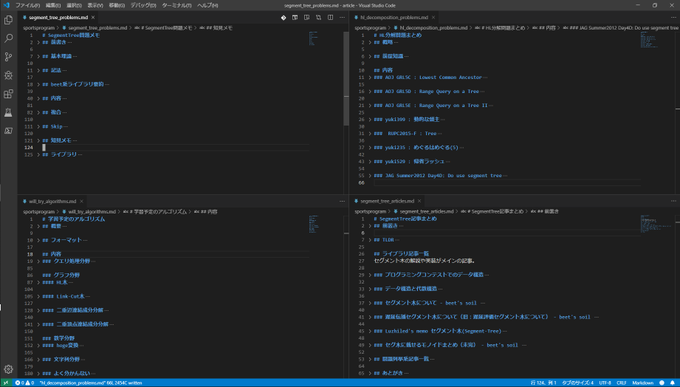This screenshot has width=680, height=387.
Task: Expand 'JAG Summer2012 Day4D' folded heading
Action: pos(369,176)
